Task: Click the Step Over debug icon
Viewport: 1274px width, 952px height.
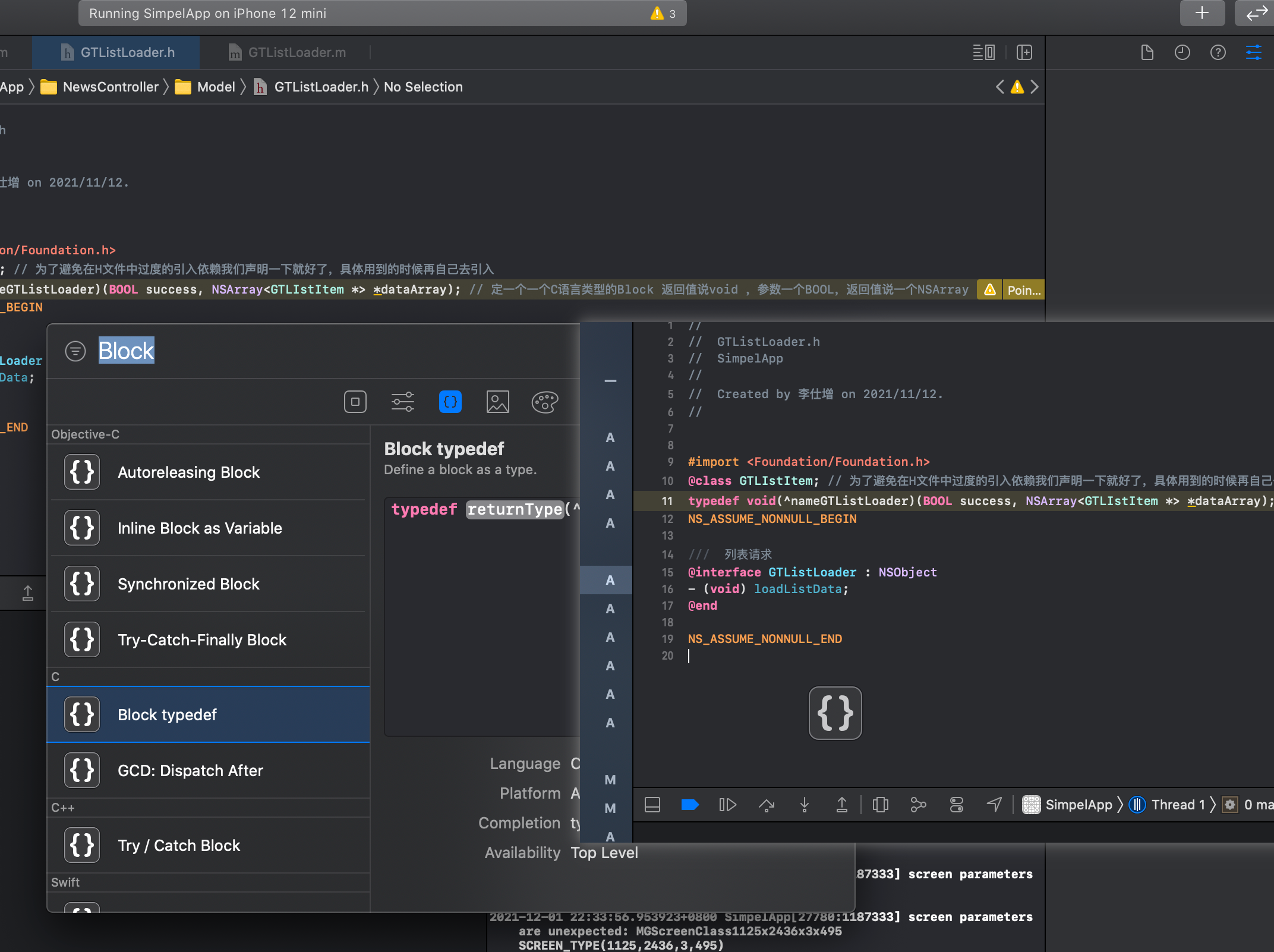Action: coord(766,805)
